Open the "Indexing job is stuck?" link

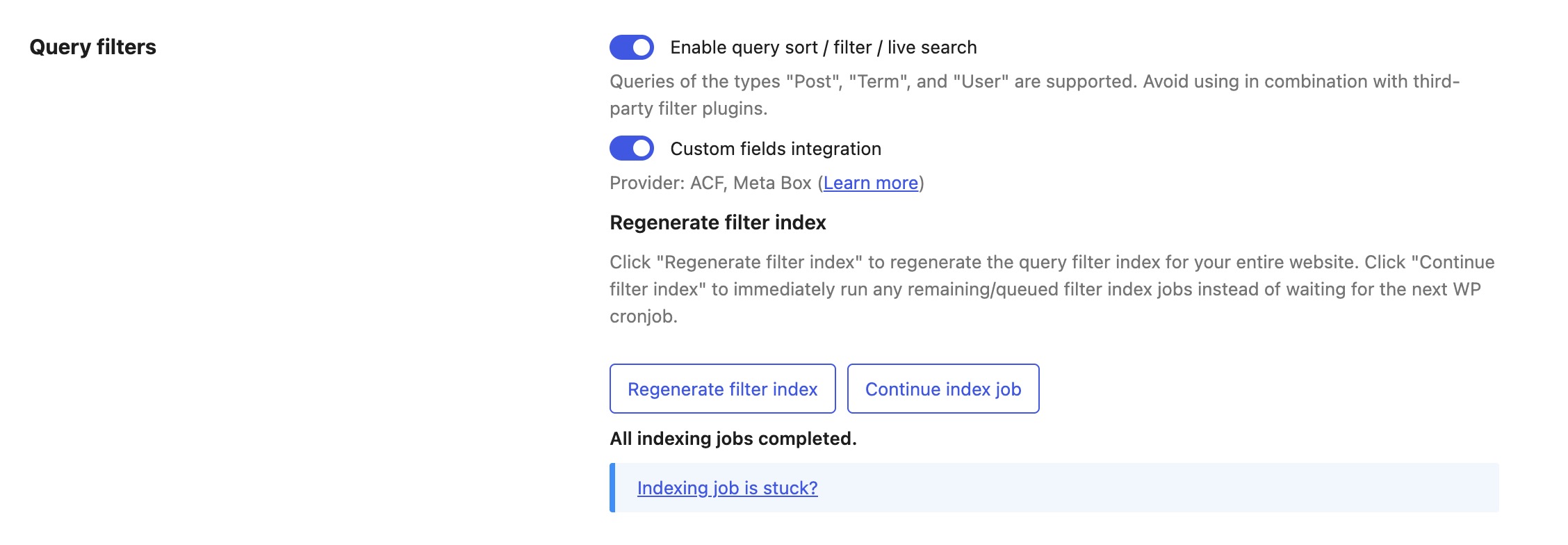(727, 488)
